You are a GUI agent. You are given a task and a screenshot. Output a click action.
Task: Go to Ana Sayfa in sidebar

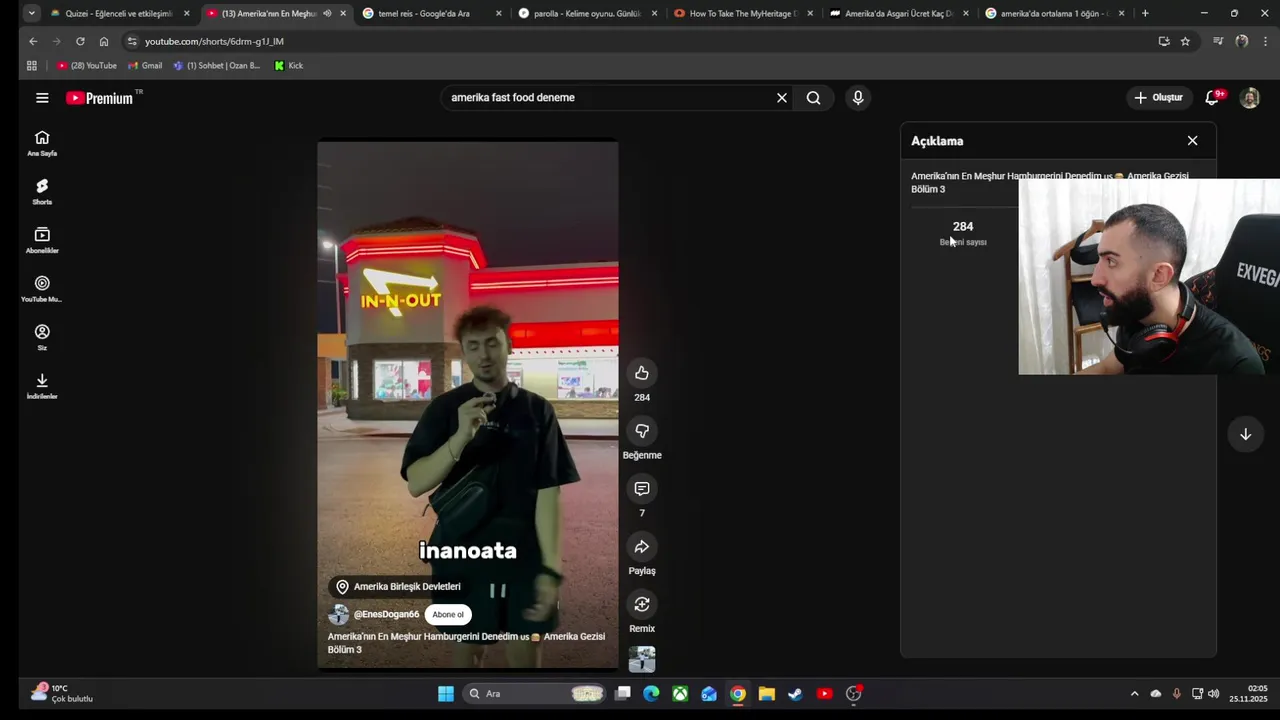[x=42, y=143]
